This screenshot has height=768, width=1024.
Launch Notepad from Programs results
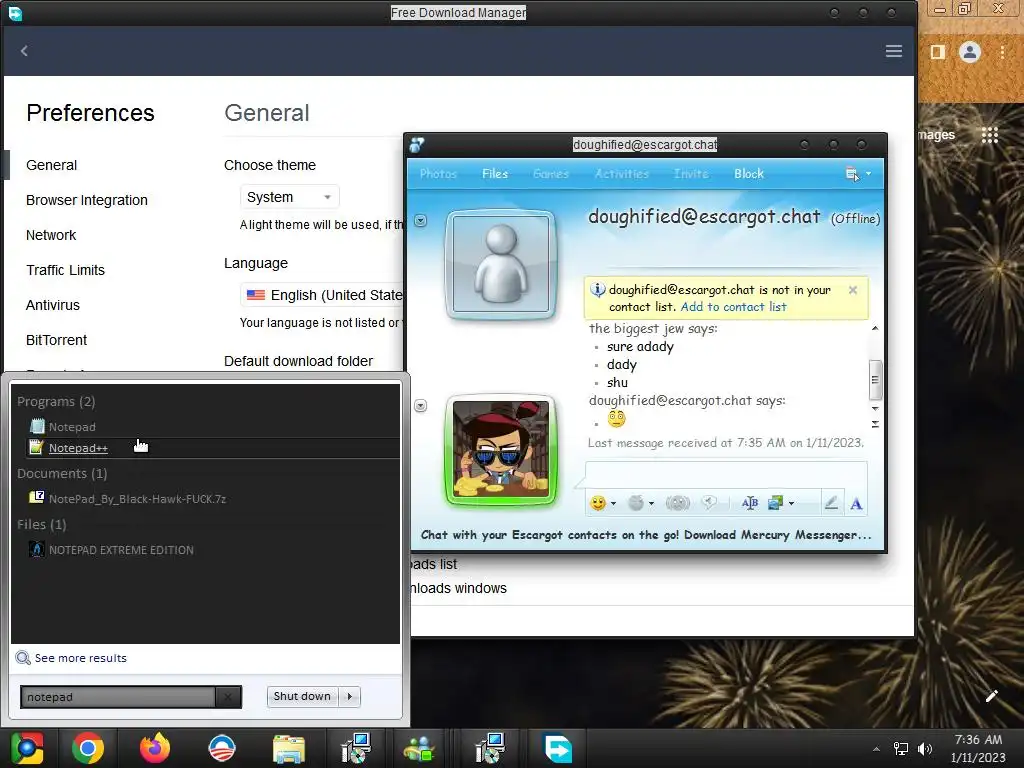[x=72, y=427]
